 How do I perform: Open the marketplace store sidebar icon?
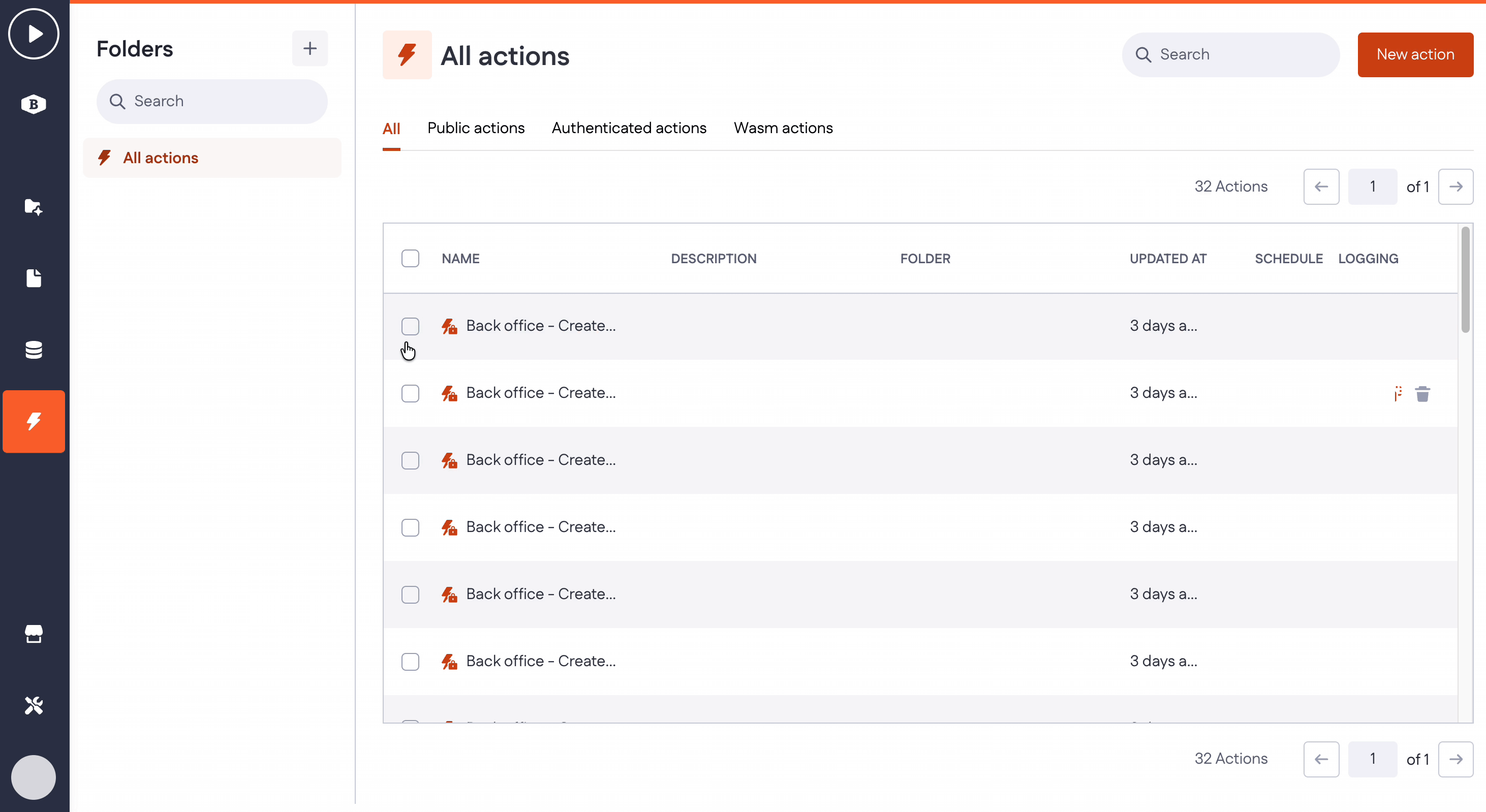(34, 634)
